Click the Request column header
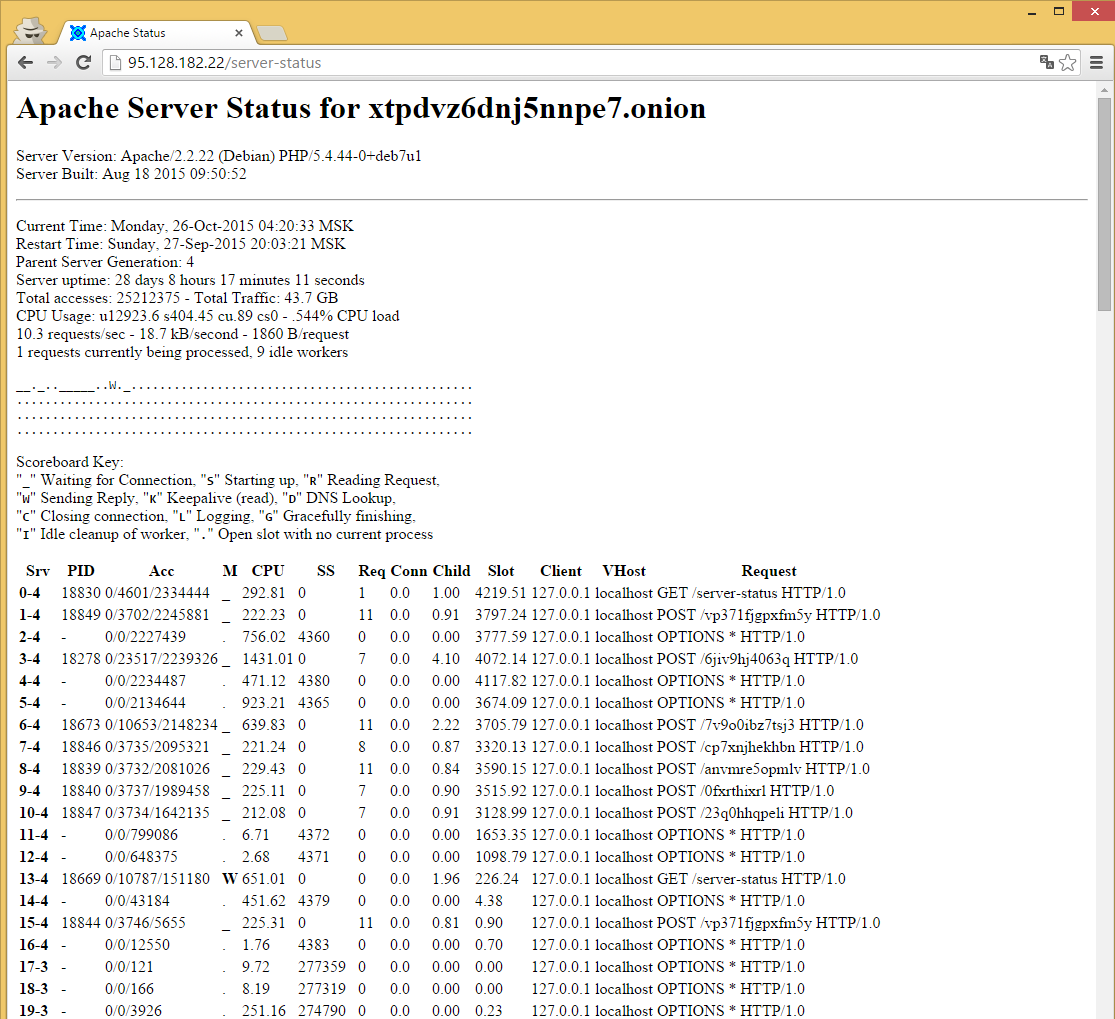1115x1019 pixels. pos(769,571)
